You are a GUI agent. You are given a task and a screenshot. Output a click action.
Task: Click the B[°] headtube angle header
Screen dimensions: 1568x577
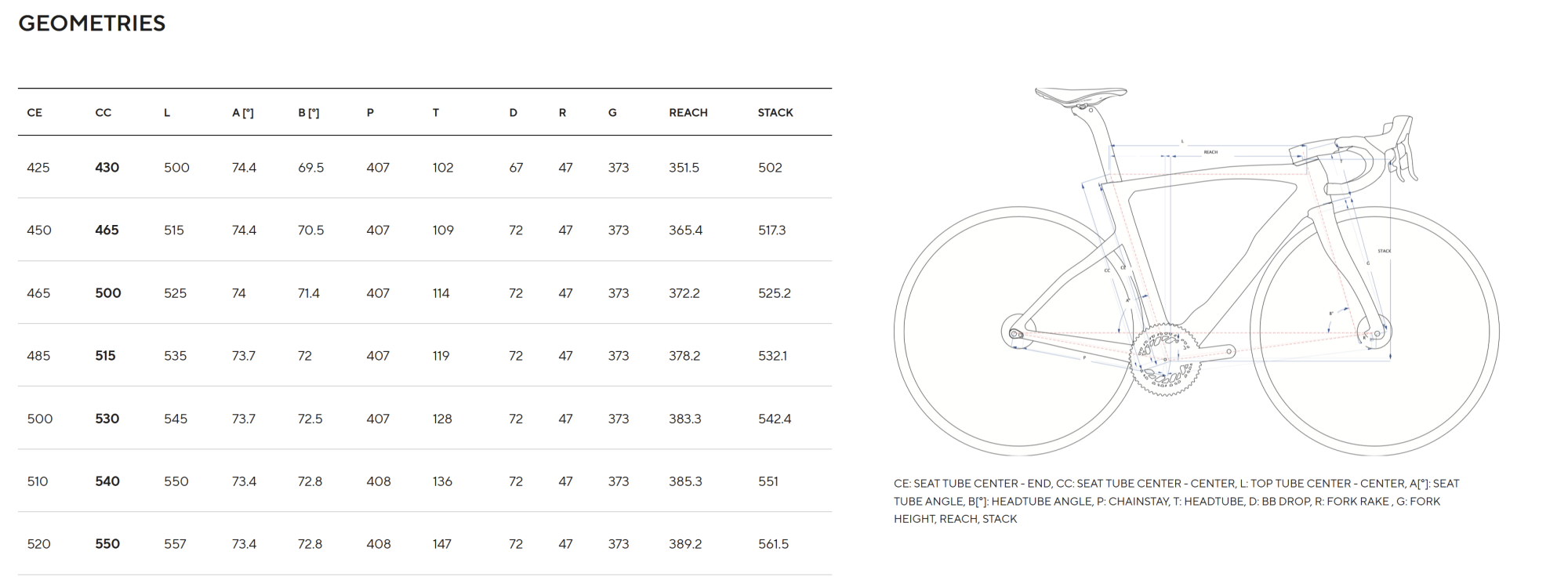(309, 113)
